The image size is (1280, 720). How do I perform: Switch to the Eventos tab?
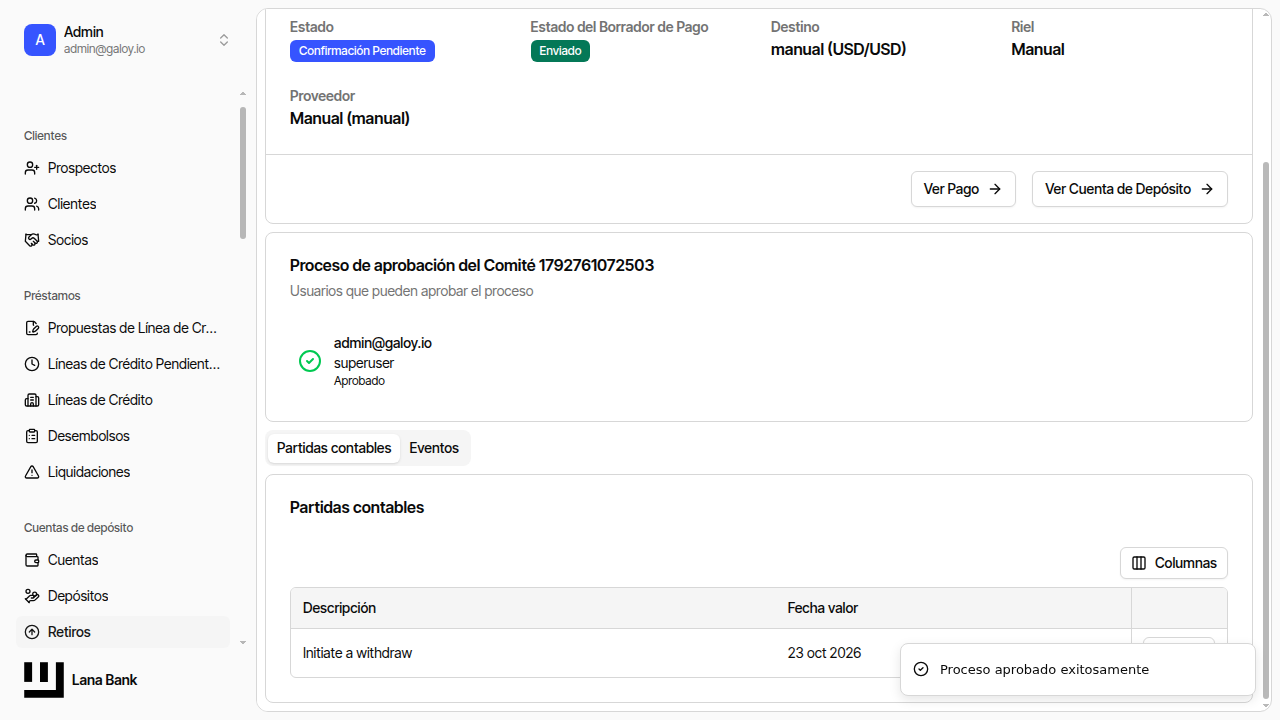pos(434,448)
